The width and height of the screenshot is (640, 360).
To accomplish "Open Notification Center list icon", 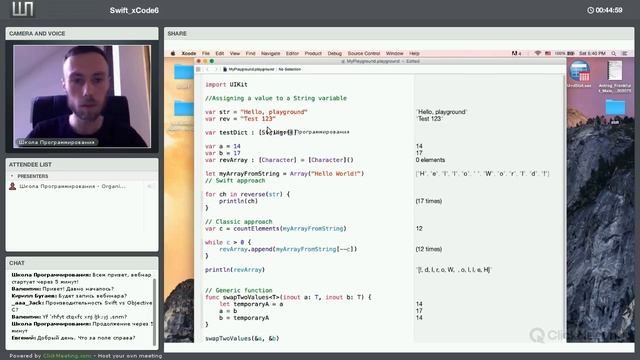I will (624, 53).
